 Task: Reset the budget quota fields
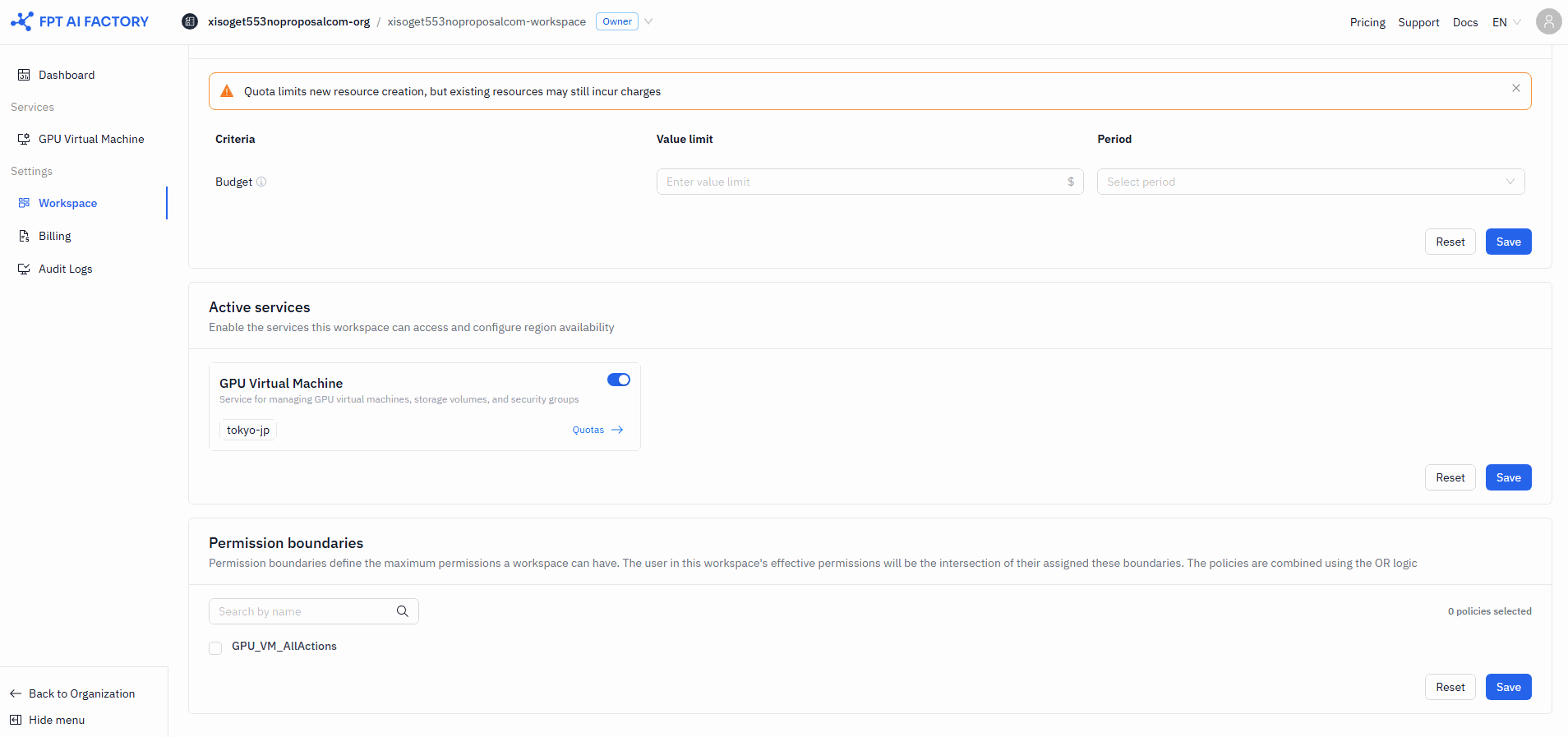pos(1450,242)
